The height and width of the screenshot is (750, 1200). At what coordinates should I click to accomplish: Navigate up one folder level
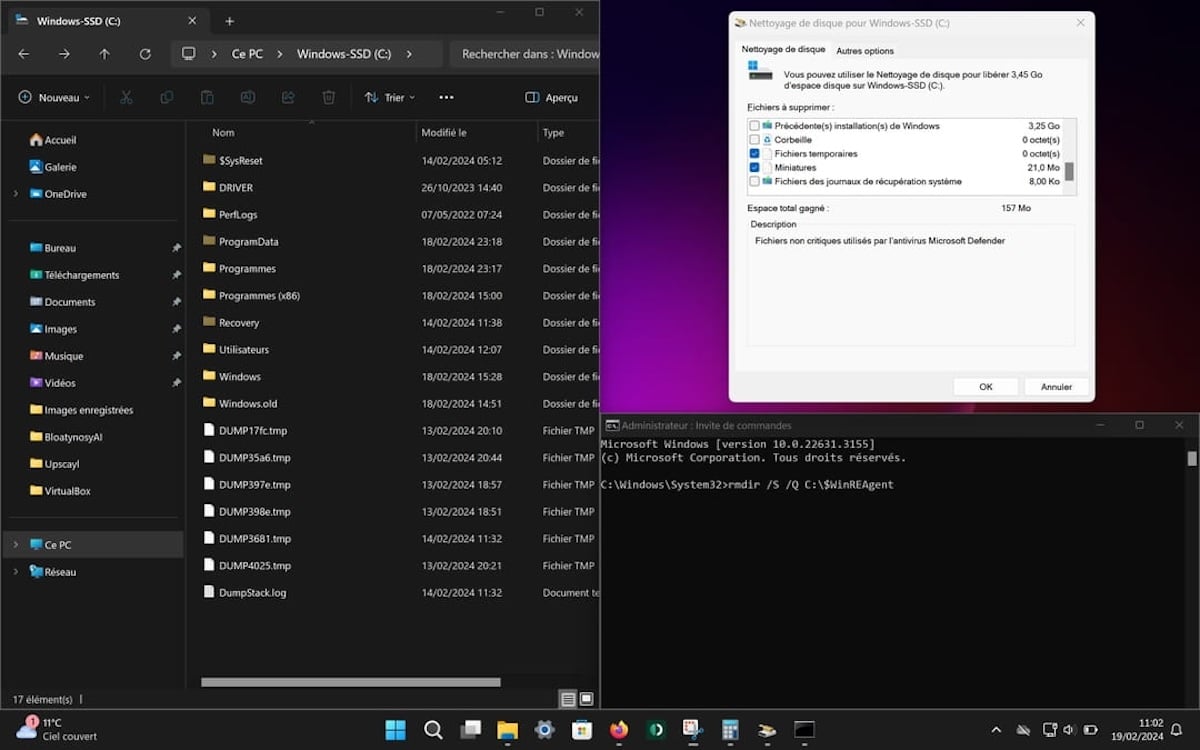105,54
